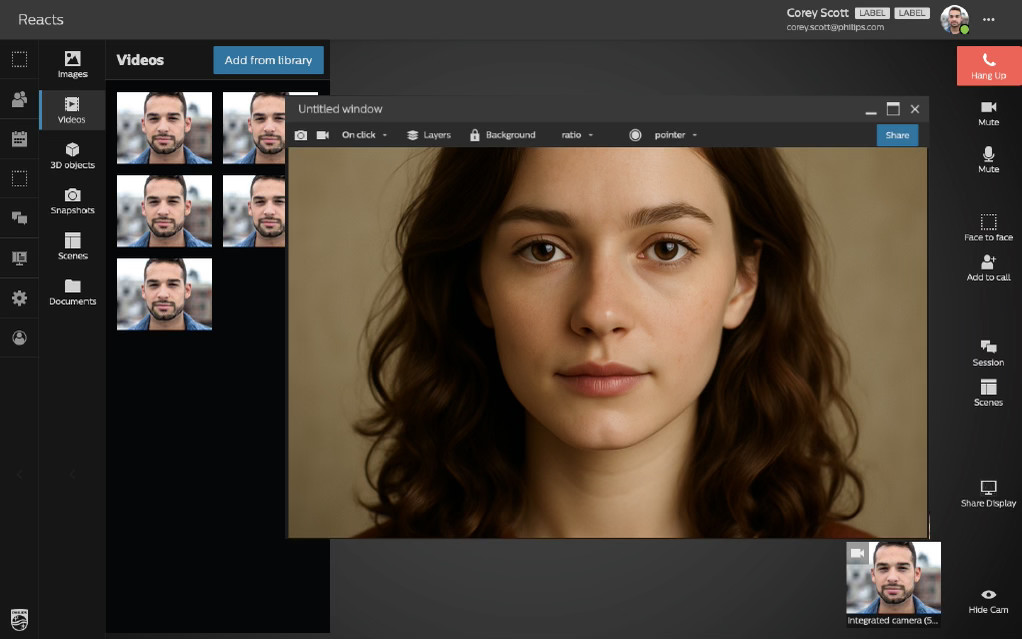Open the Images media category
Image resolution: width=1022 pixels, height=639 pixels.
coord(72,65)
